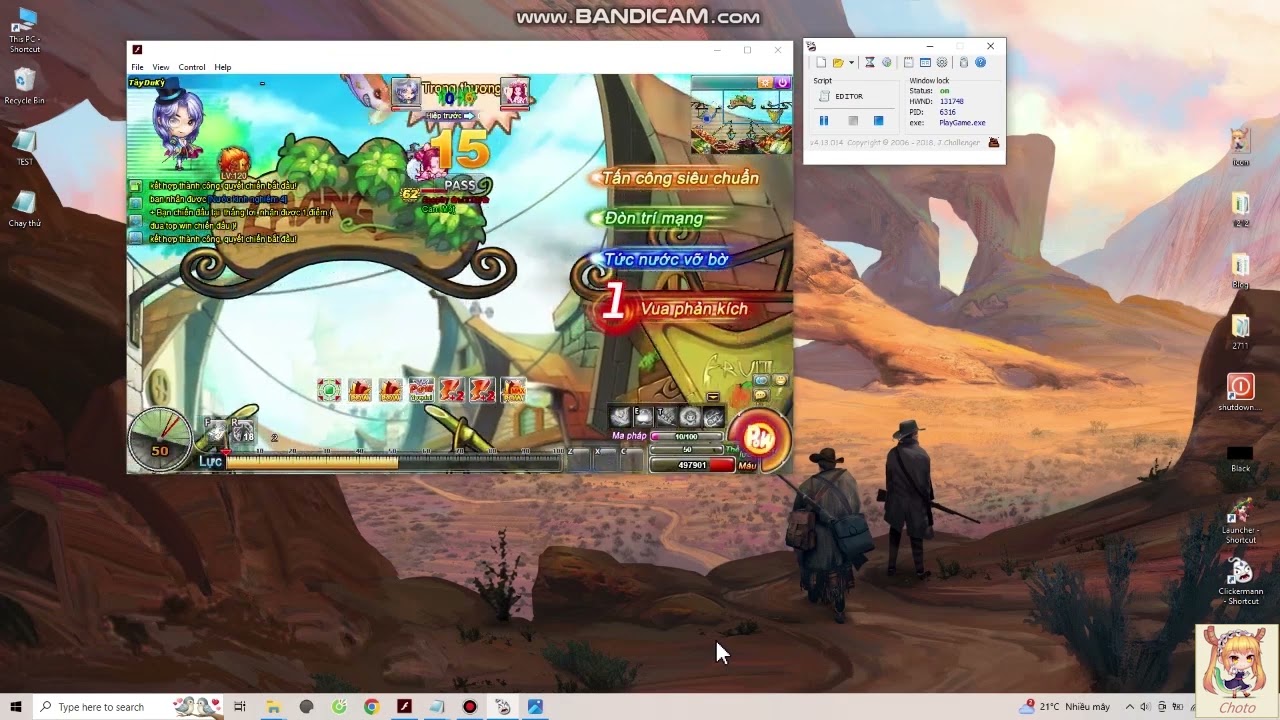Open Bandicam record icon in taskbar
Image resolution: width=1280 pixels, height=720 pixels.
coord(469,706)
